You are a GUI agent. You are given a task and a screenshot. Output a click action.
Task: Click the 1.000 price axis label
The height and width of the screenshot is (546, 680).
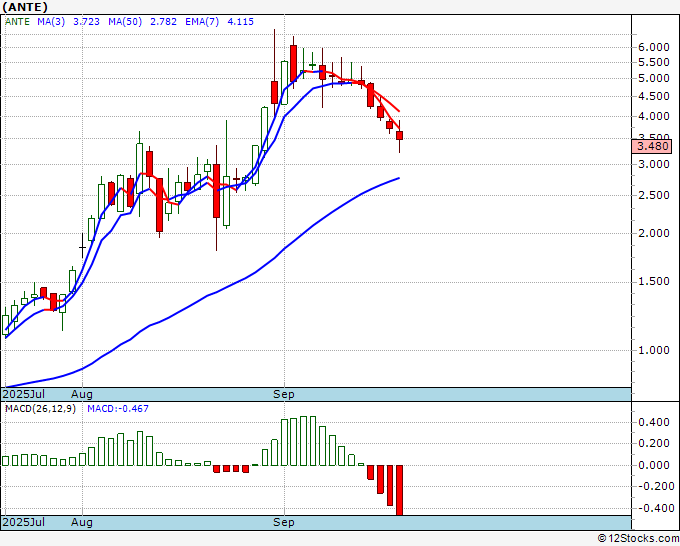tap(654, 350)
